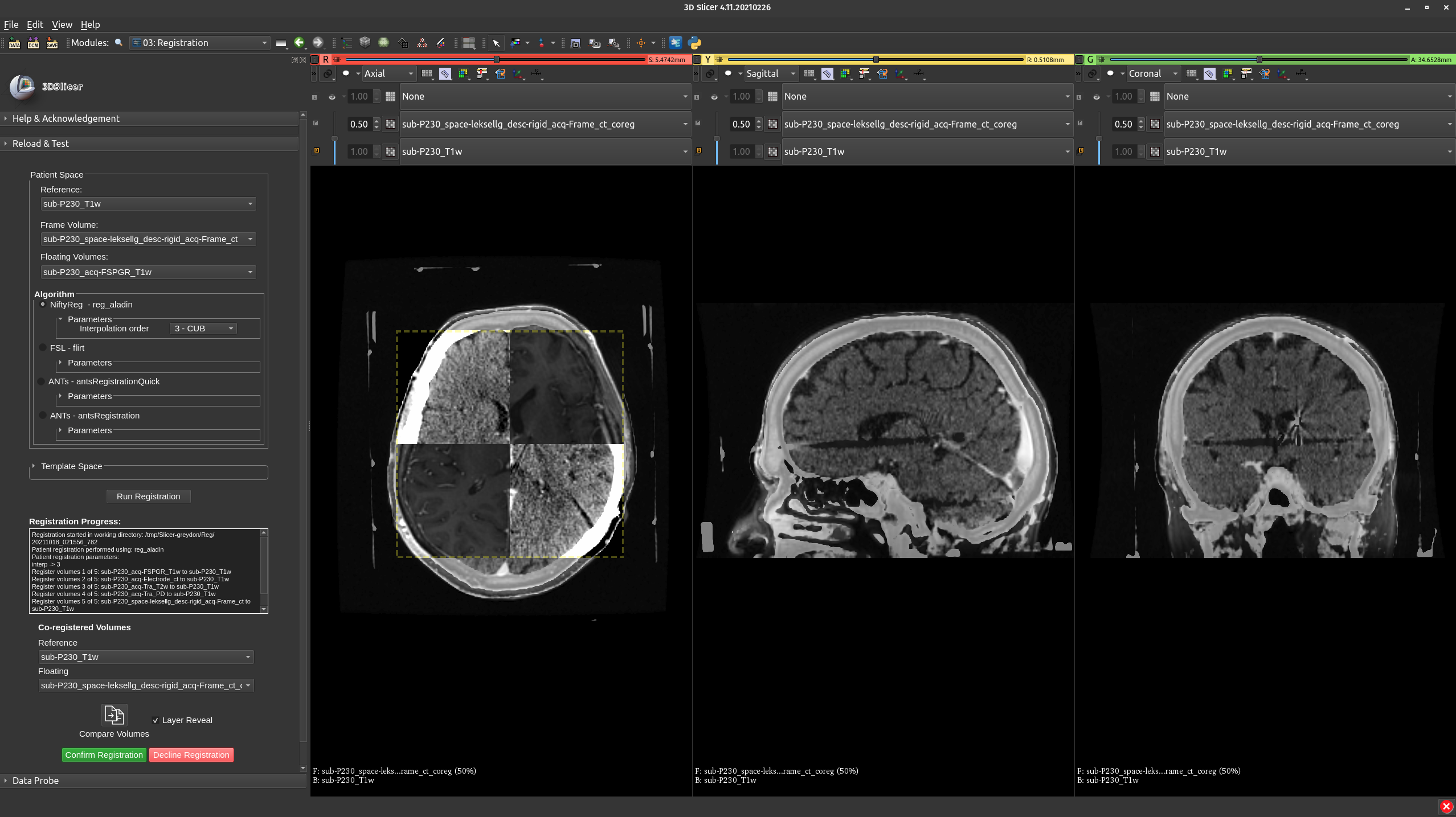Expand the Help & Acknowledgement section
Image resolution: width=1456 pixels, height=817 pixels.
click(149, 118)
